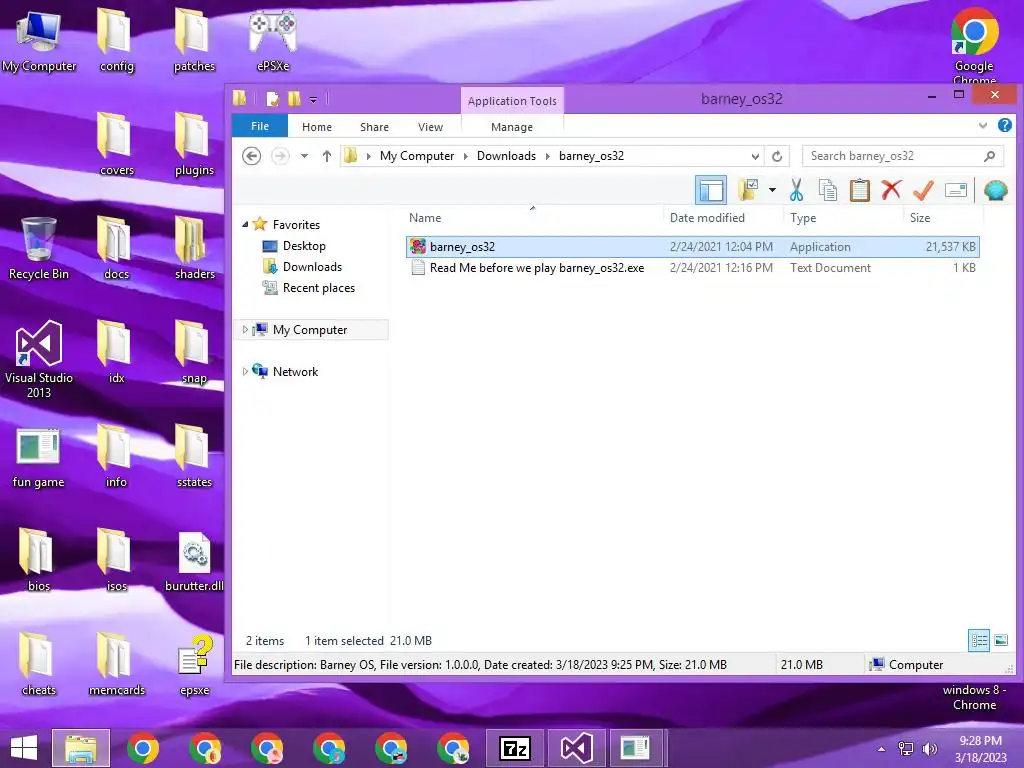This screenshot has width=1024, height=768.
Task: Click the Visual Studio taskbar icon
Action: tap(576, 748)
